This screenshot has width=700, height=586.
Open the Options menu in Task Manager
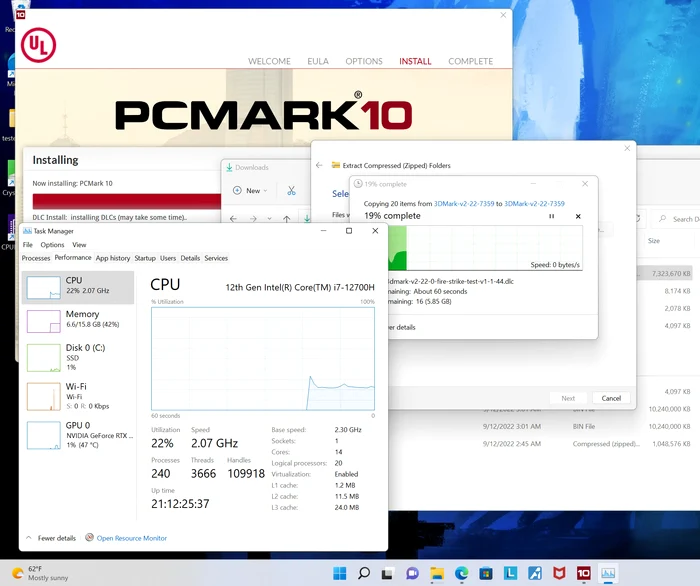52,245
